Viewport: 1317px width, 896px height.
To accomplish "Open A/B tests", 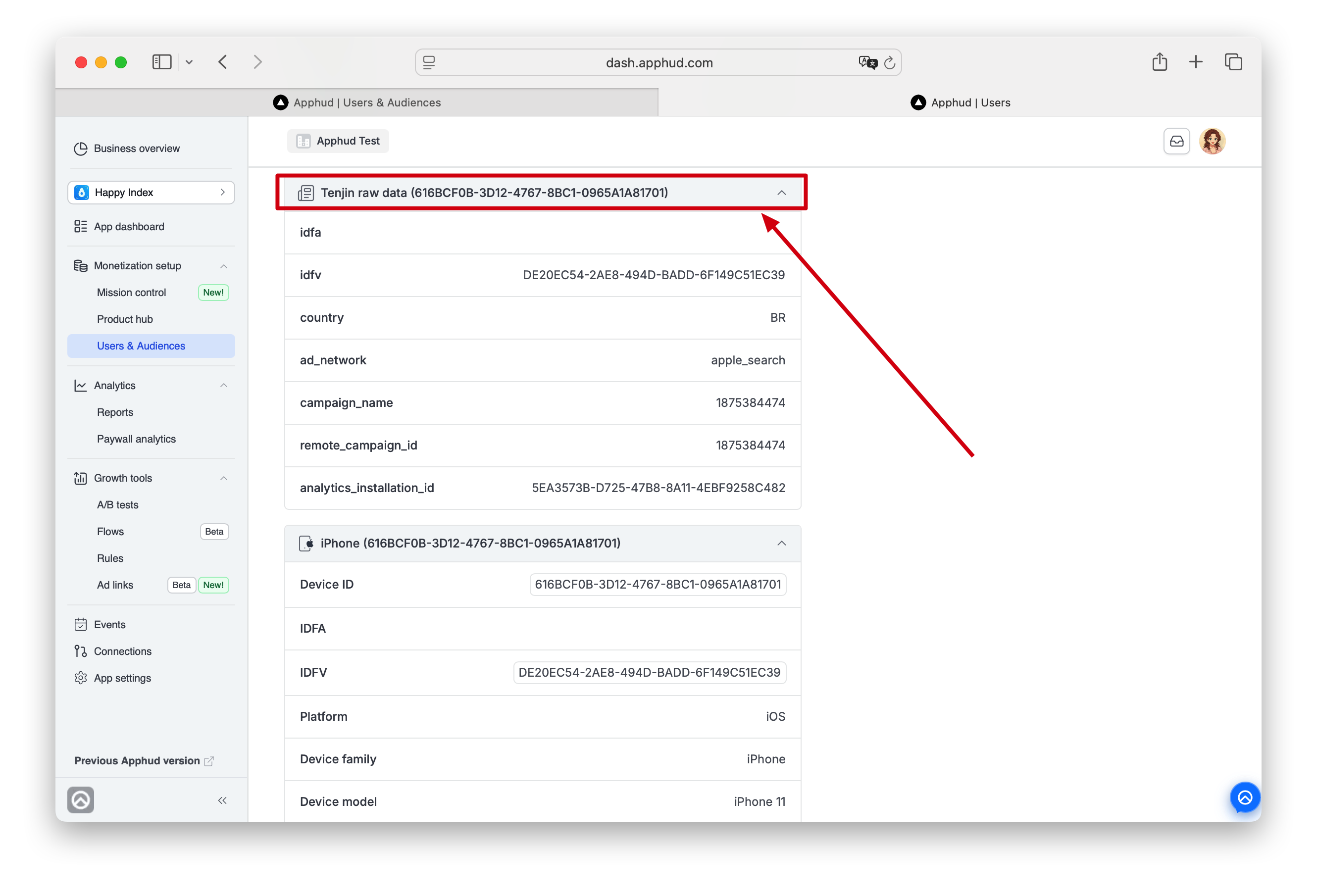I will (x=117, y=505).
